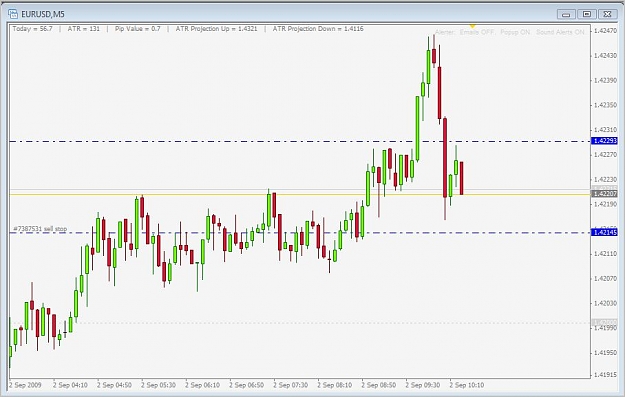Screen dimensions: 625x397
Task: Click the '2 Sep 08:10' time label
Action: 334,385
